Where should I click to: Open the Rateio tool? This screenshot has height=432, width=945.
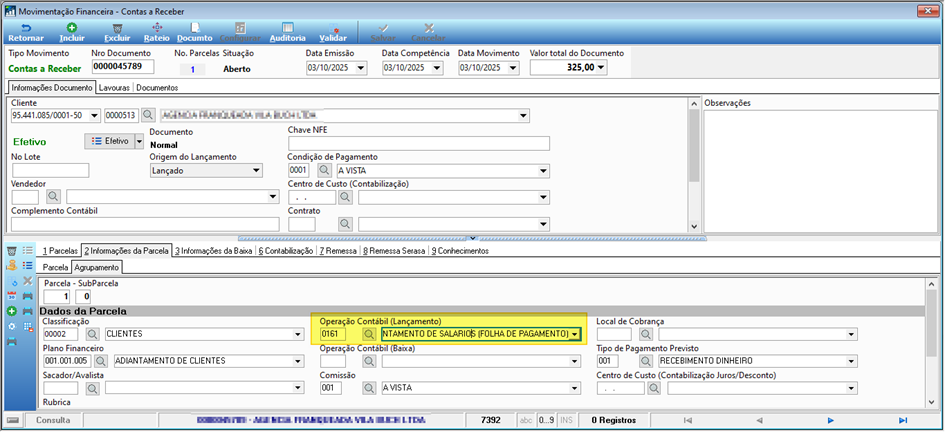pyautogui.click(x=156, y=32)
